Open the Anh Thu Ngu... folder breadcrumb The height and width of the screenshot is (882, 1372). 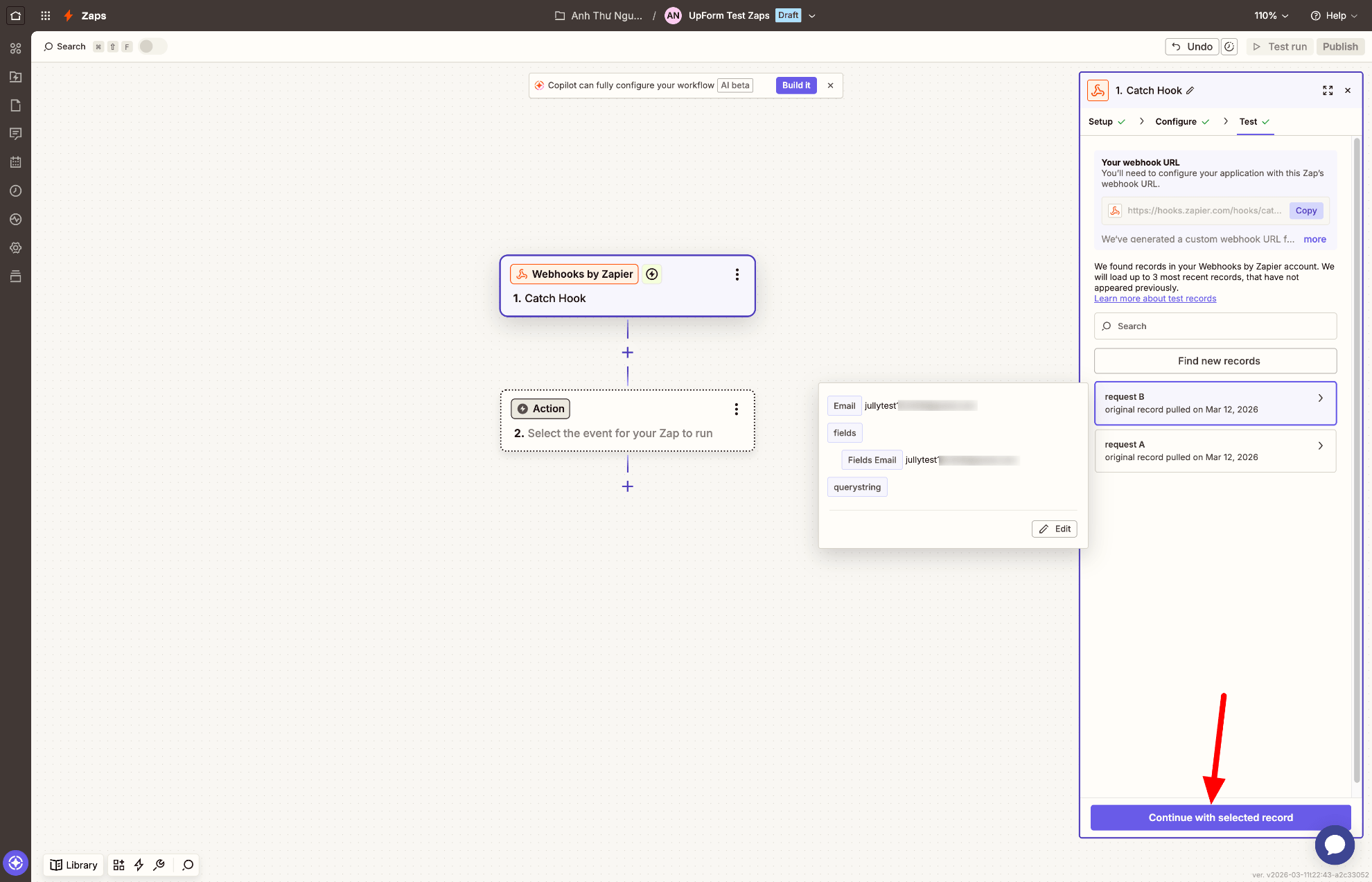click(x=599, y=15)
